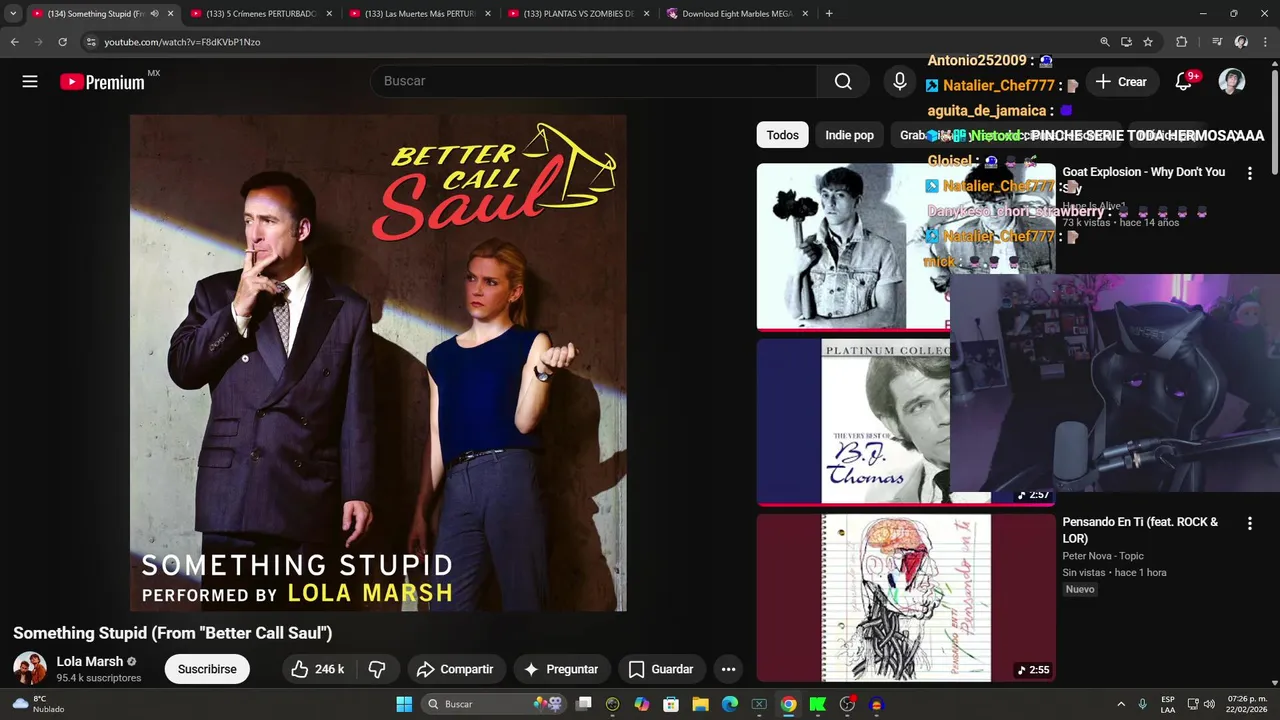
Task: Click the YouTube address bar URL
Action: coord(182,42)
